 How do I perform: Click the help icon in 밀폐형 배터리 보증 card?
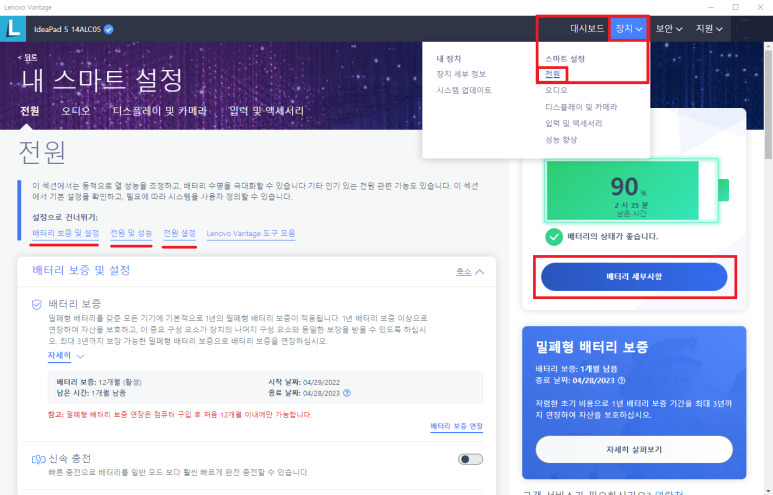[622, 381]
